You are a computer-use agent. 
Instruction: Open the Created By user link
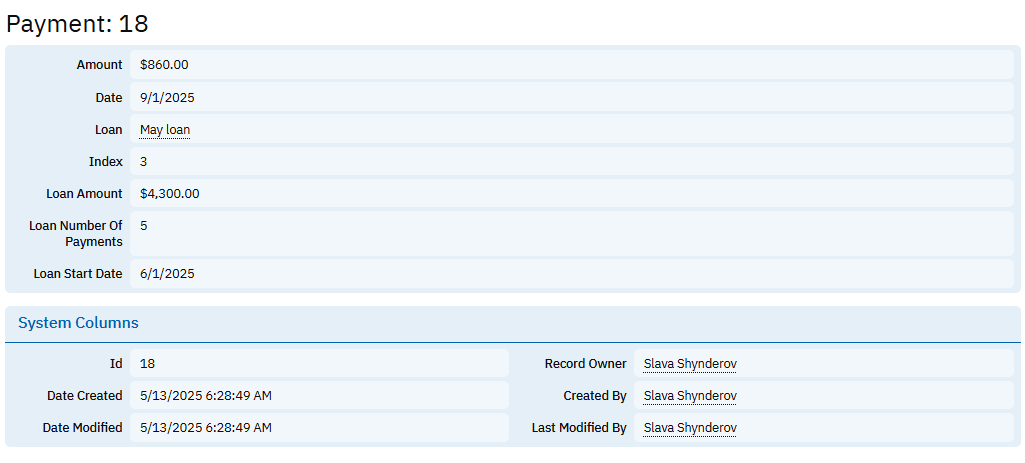tap(689, 396)
